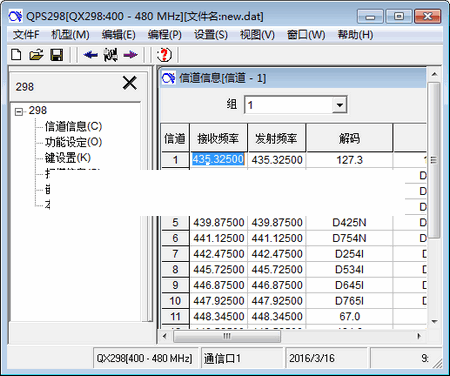This screenshot has height=376, width=450.
Task: Open the 帮助(H) menu
Action: point(355,35)
